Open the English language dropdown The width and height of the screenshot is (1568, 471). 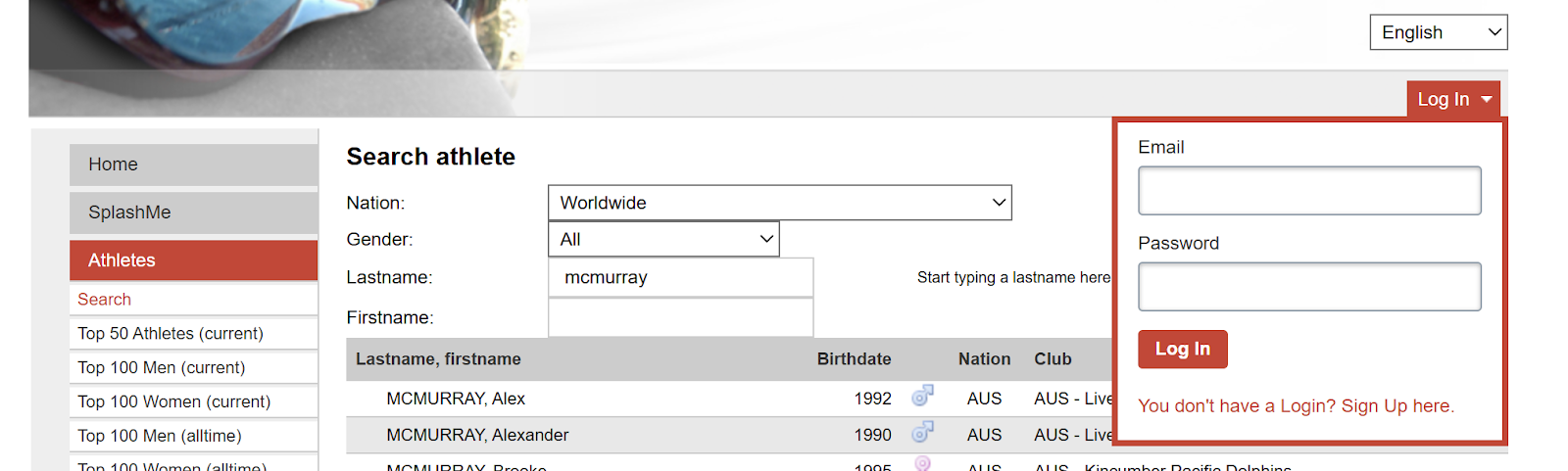click(1438, 32)
